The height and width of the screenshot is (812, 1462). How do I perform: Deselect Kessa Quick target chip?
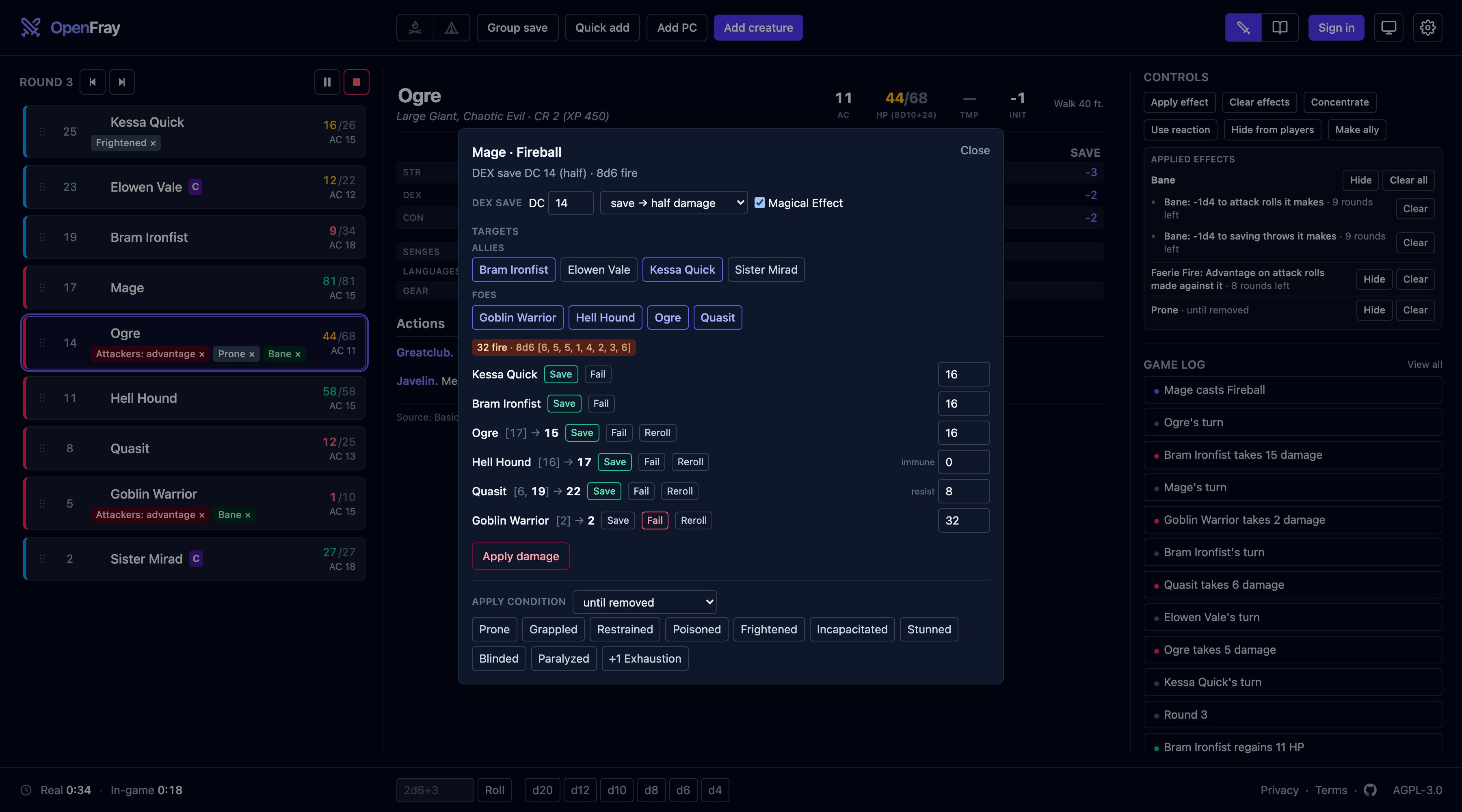click(x=682, y=270)
